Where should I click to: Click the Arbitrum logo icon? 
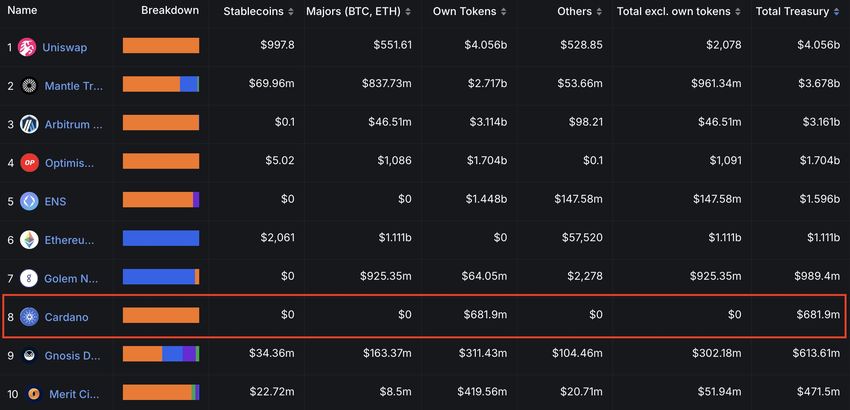pyautogui.click(x=29, y=125)
